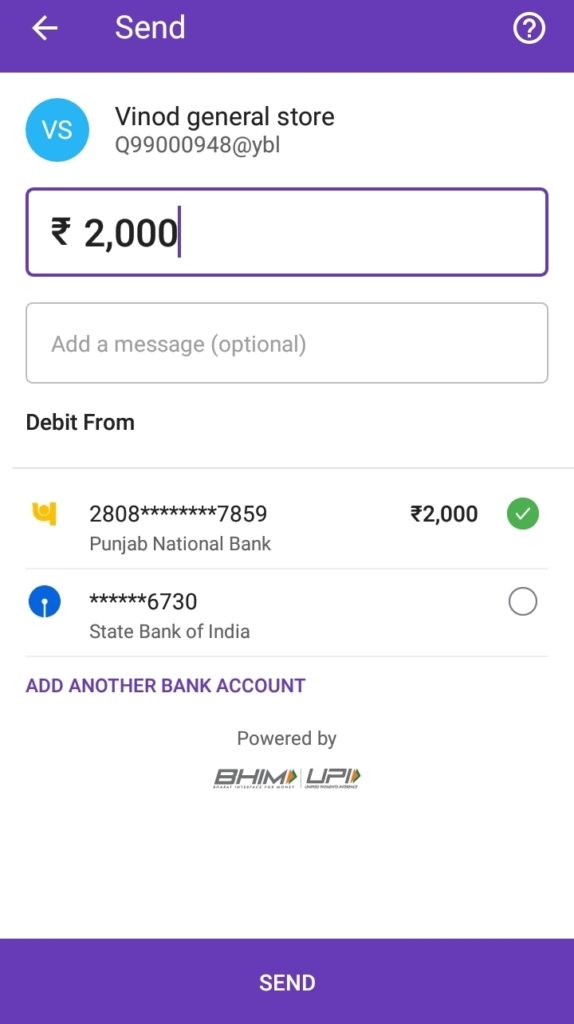Tap ADD ANOTHER BANK ACCOUNT link
This screenshot has height=1024, width=574.
(x=165, y=685)
